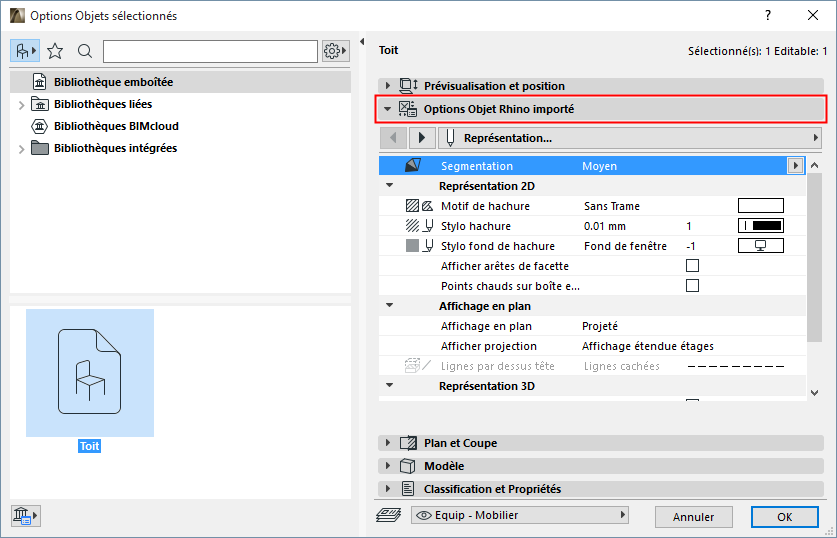Click the Plan et Coupe panel icon

point(408,443)
